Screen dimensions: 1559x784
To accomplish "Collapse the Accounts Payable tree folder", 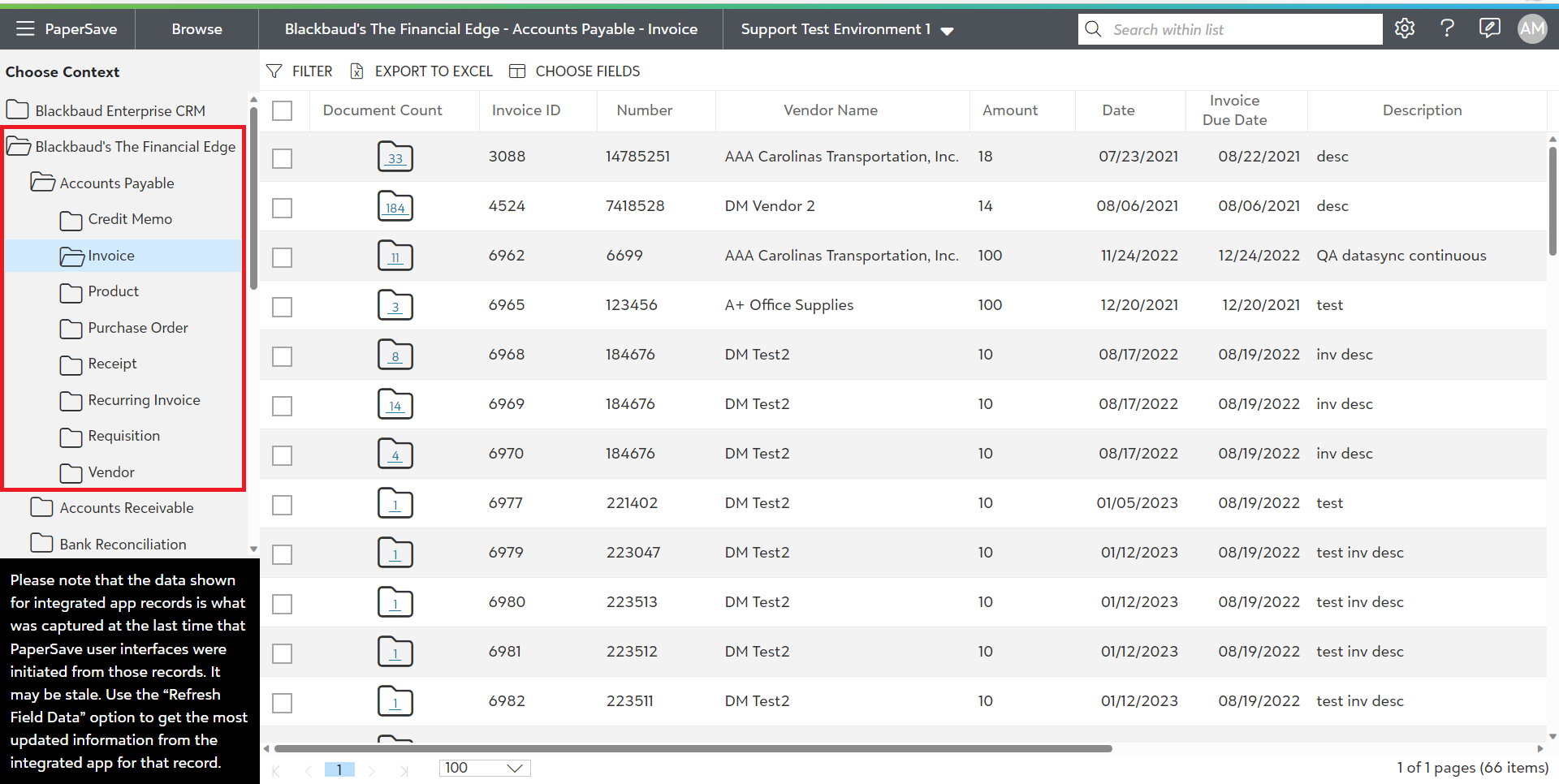I will click(43, 183).
